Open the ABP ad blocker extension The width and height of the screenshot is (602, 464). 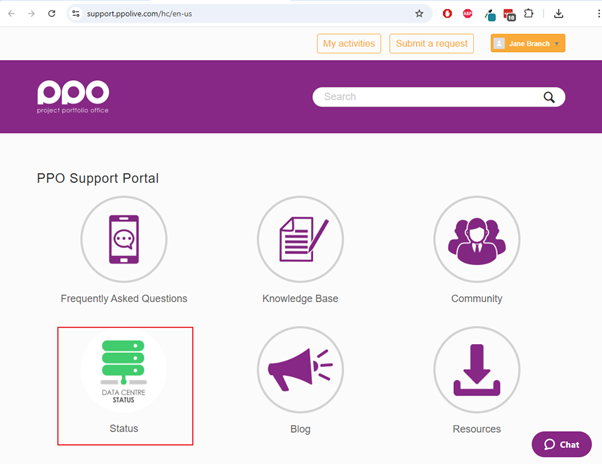(468, 14)
